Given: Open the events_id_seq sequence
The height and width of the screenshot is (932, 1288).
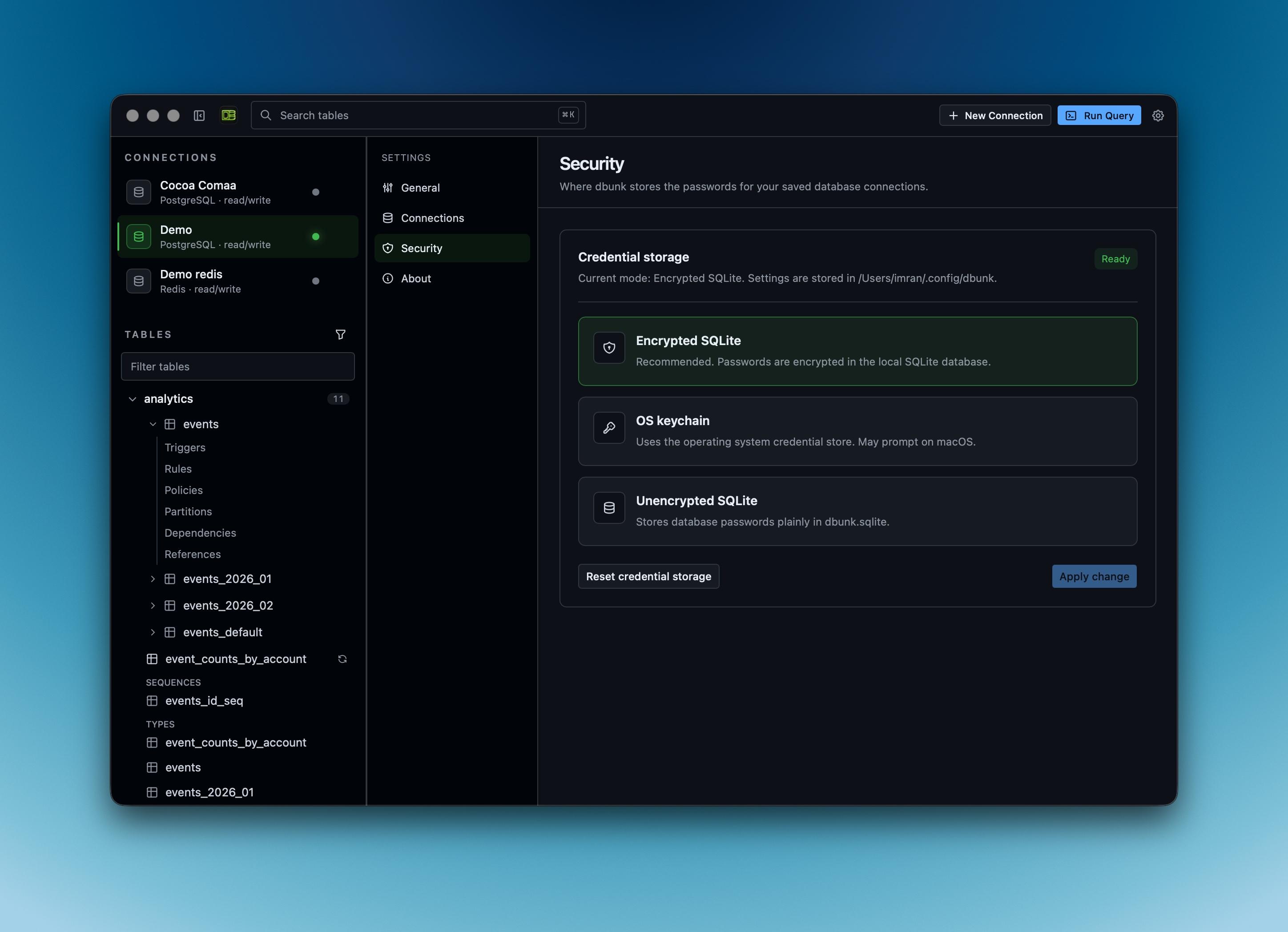Looking at the screenshot, I should pyautogui.click(x=204, y=701).
